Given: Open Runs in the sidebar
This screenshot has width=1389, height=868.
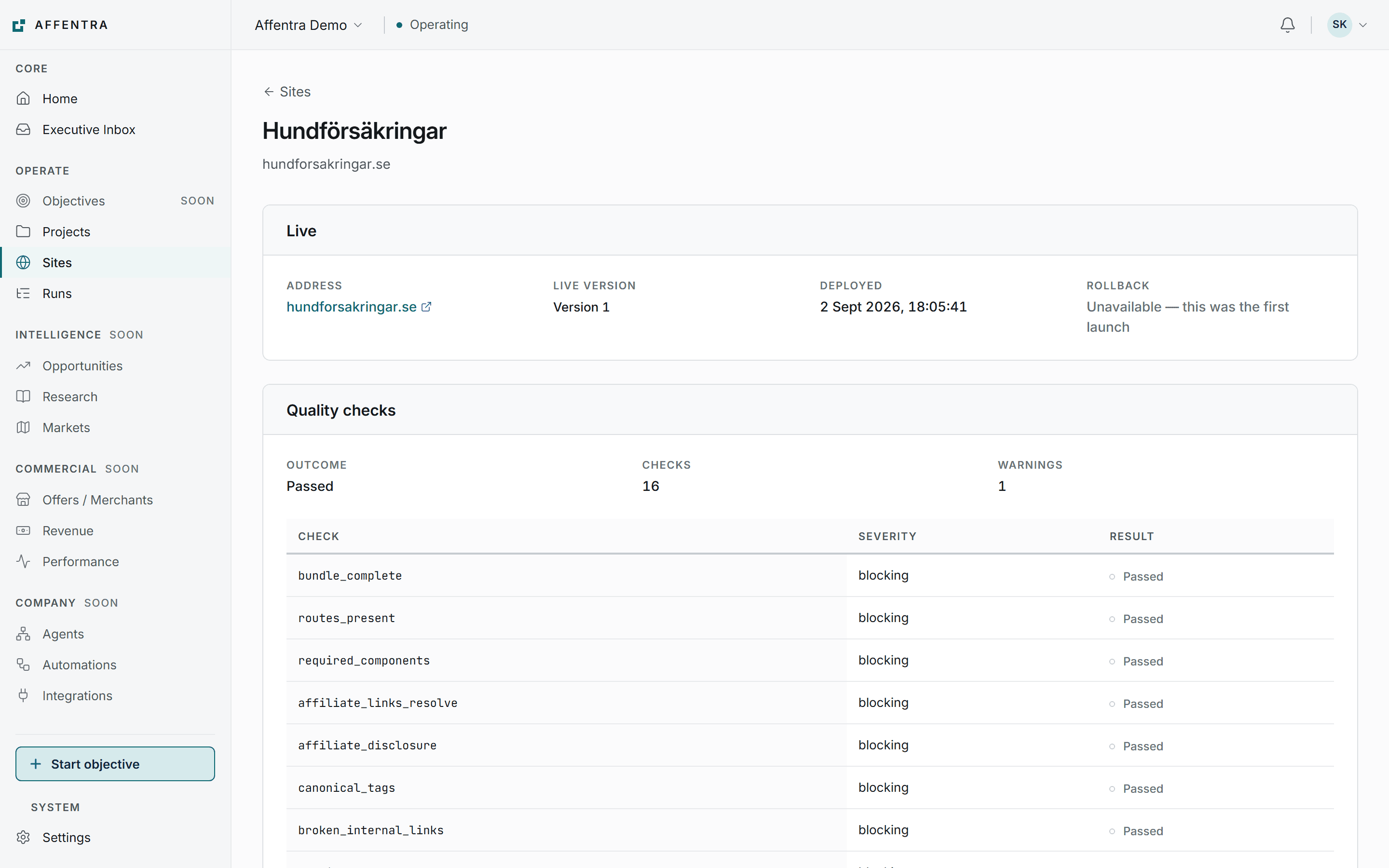Looking at the screenshot, I should pyautogui.click(x=115, y=293).
